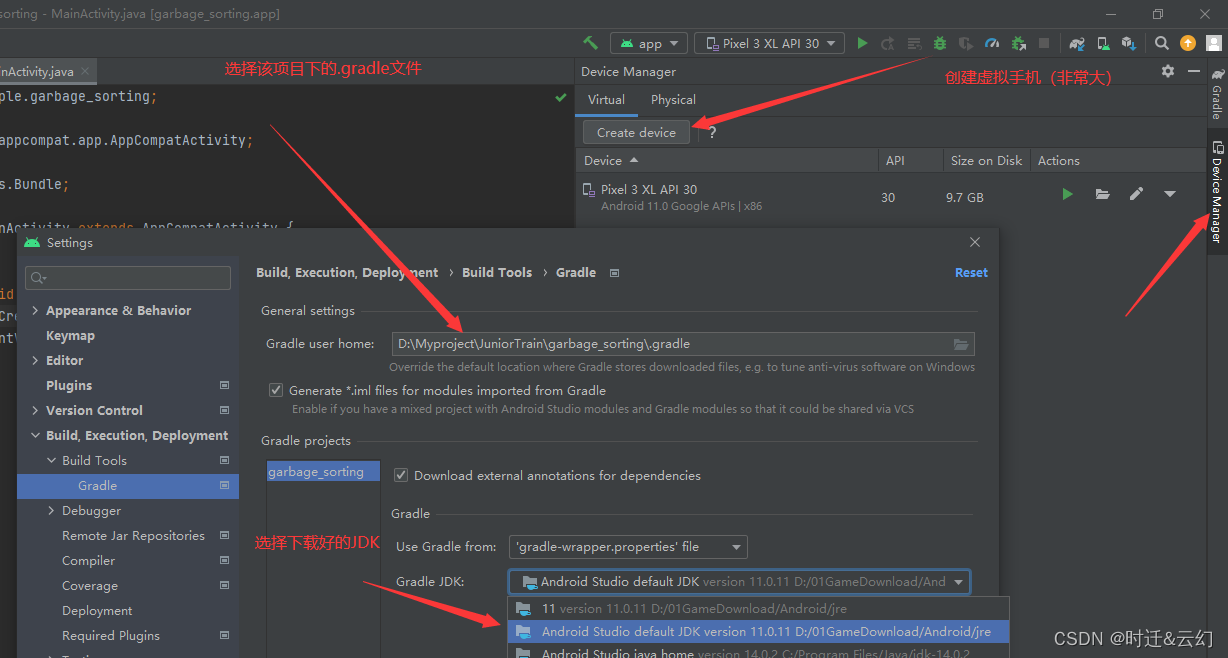Expand the Debugger settings node
This screenshot has height=658, width=1228.
point(52,510)
